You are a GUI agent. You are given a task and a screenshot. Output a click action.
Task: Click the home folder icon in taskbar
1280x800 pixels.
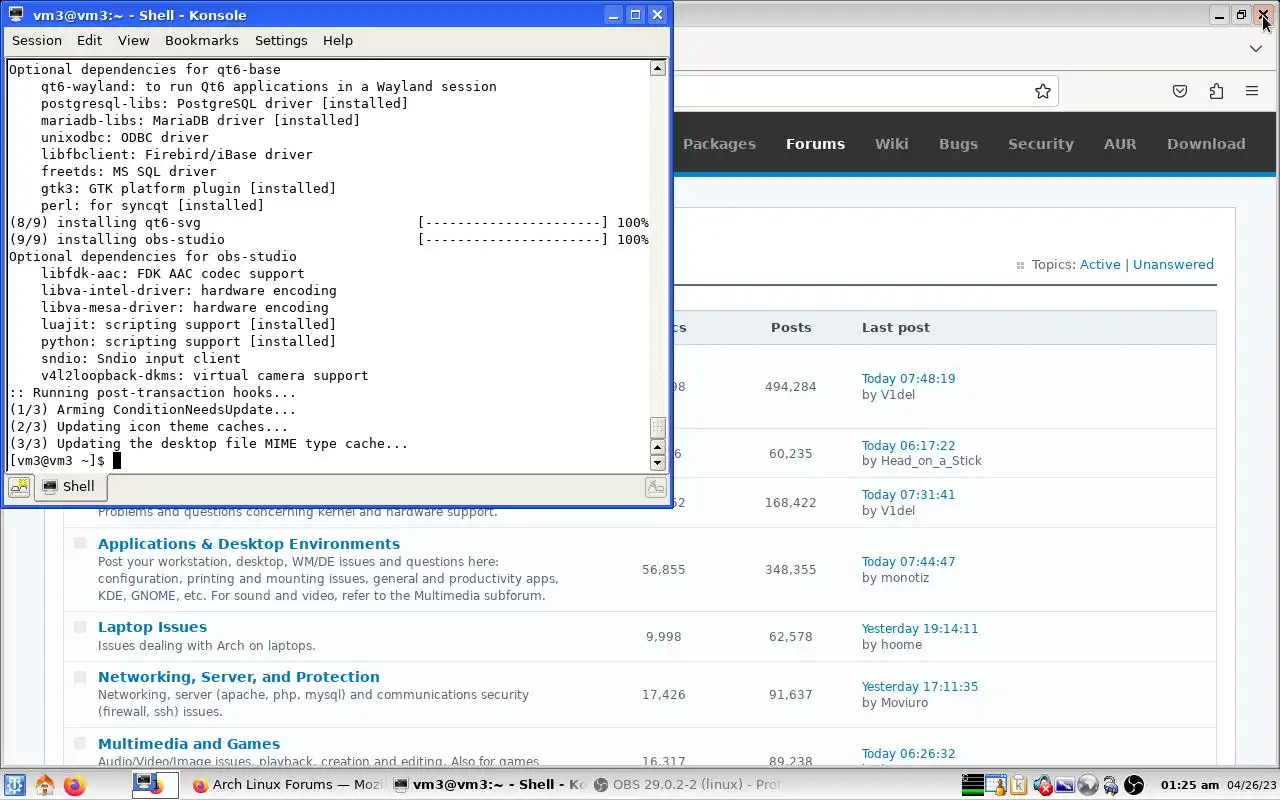click(x=45, y=785)
